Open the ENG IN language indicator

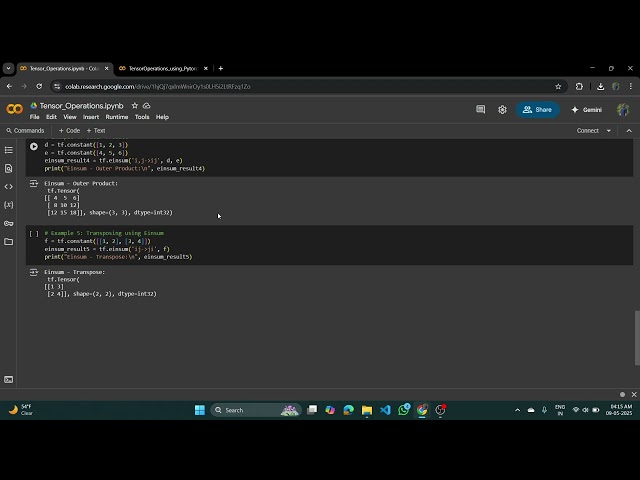point(560,410)
